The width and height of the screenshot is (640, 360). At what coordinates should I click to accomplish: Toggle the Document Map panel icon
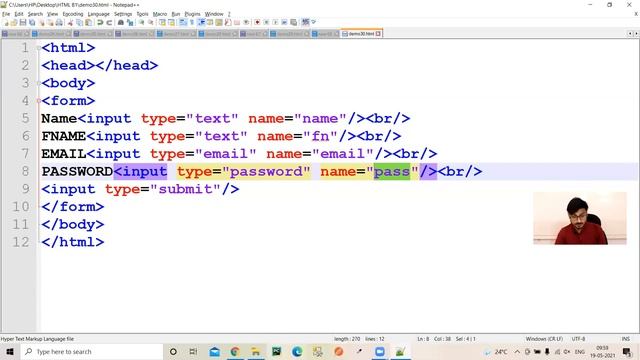pos(219,22)
